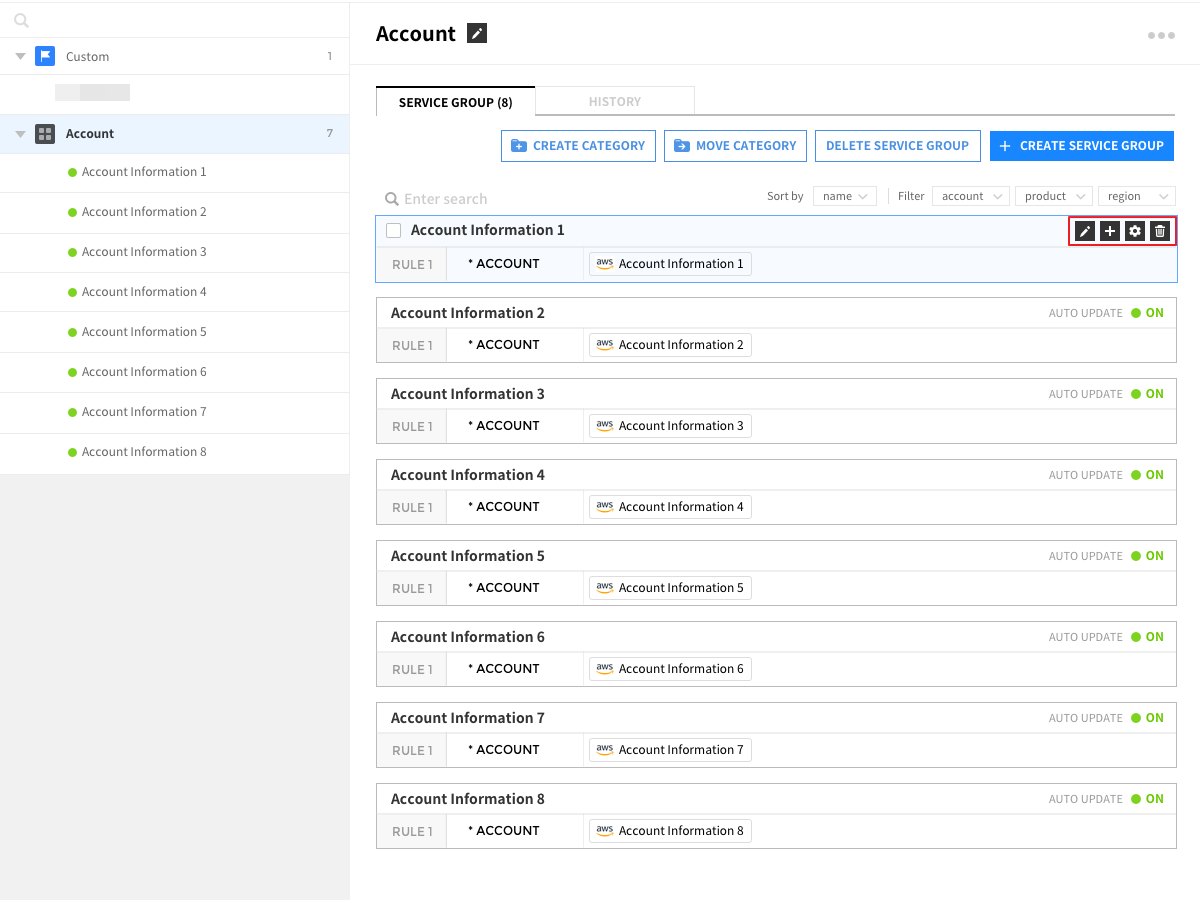Viewport: 1200px width, 900px height.
Task: Click the MOVE CATEGORY button
Action: [735, 145]
